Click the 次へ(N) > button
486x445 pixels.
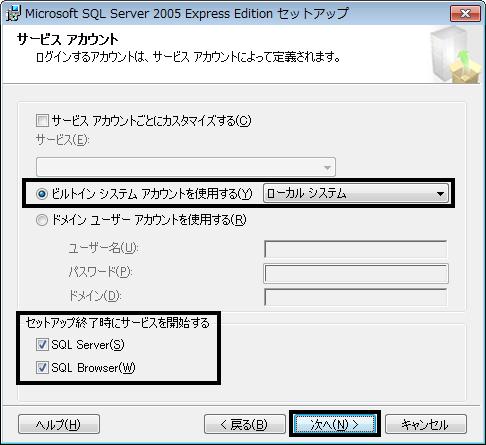pos(335,424)
